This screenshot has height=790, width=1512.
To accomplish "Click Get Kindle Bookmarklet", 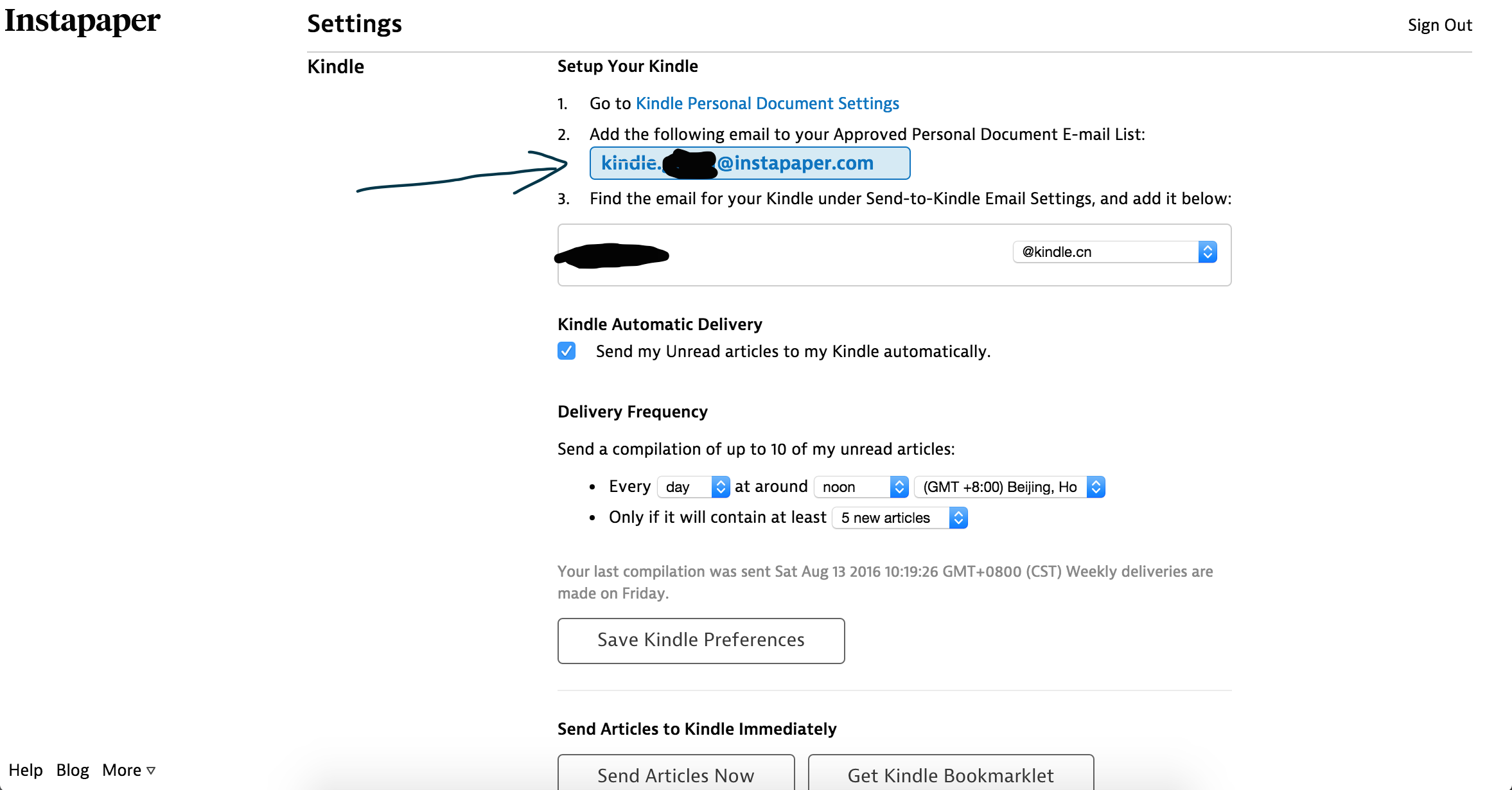I will [951, 775].
